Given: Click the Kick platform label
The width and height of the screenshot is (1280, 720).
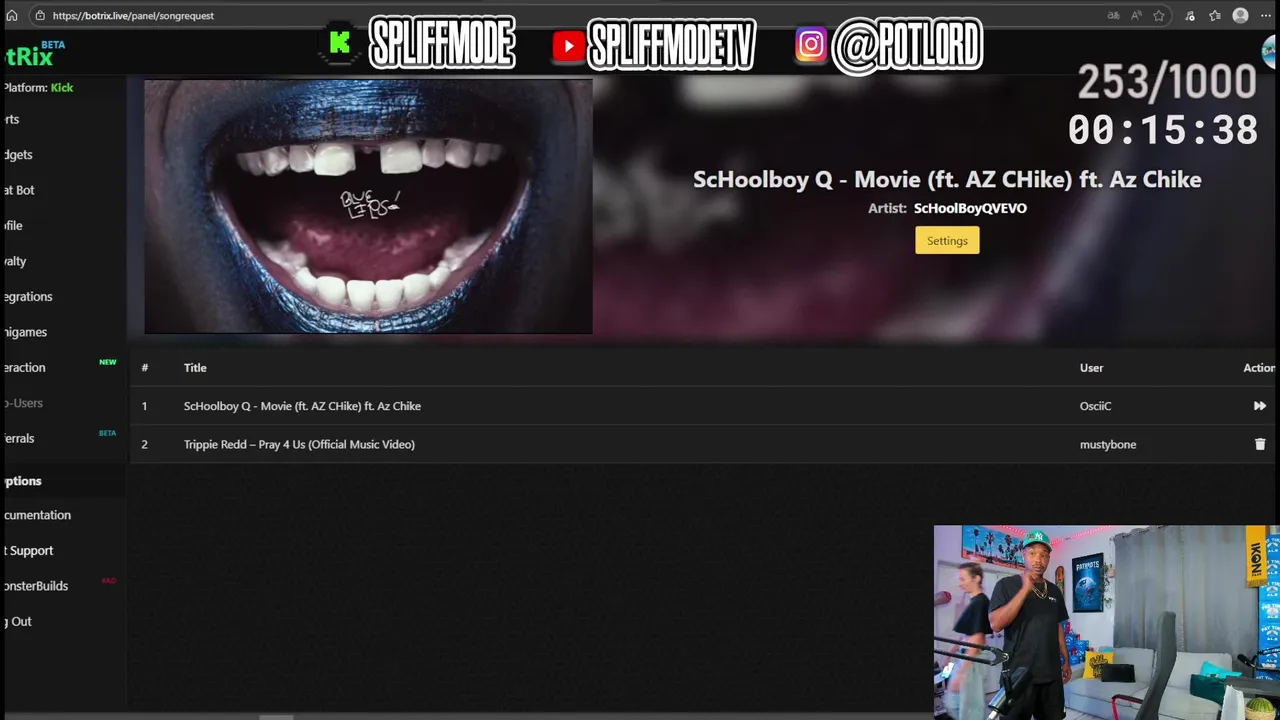Looking at the screenshot, I should tap(62, 88).
